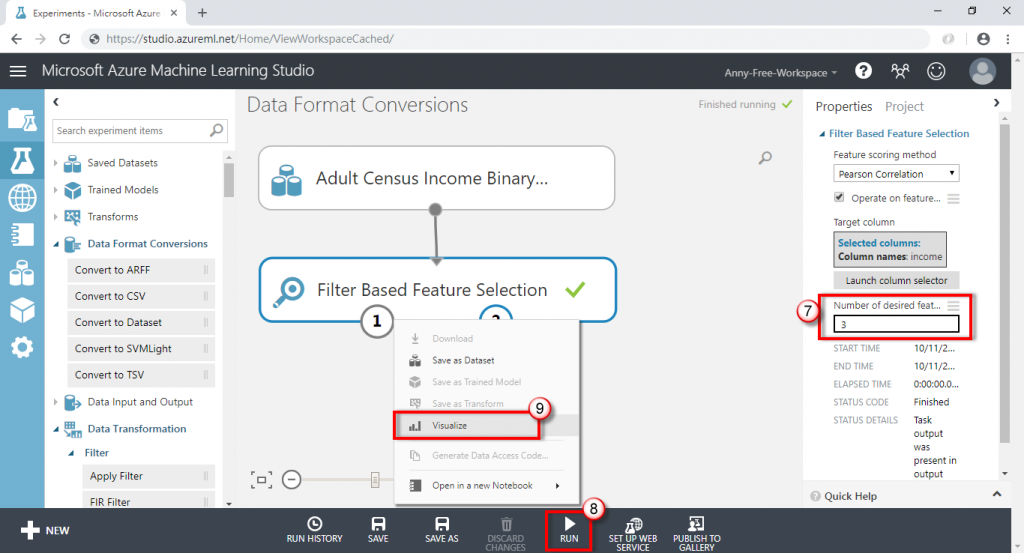
Task: Open the Settings gear sidebar icon
Action: click(22, 347)
